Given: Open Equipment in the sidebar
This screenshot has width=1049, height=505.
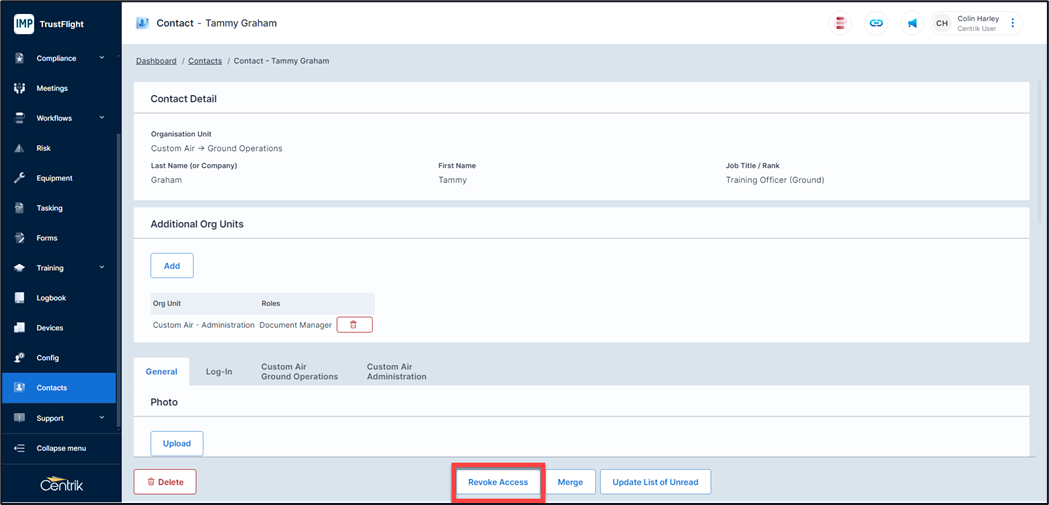Looking at the screenshot, I should point(54,178).
